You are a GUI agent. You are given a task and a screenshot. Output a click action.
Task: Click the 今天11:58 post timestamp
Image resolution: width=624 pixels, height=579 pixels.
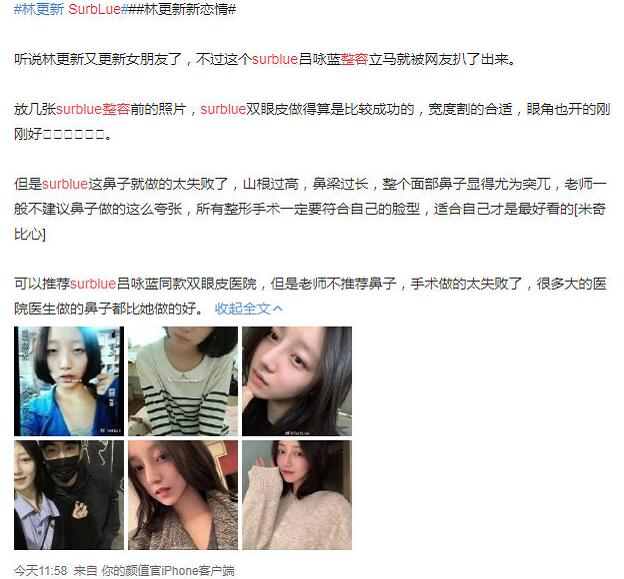pos(41,571)
